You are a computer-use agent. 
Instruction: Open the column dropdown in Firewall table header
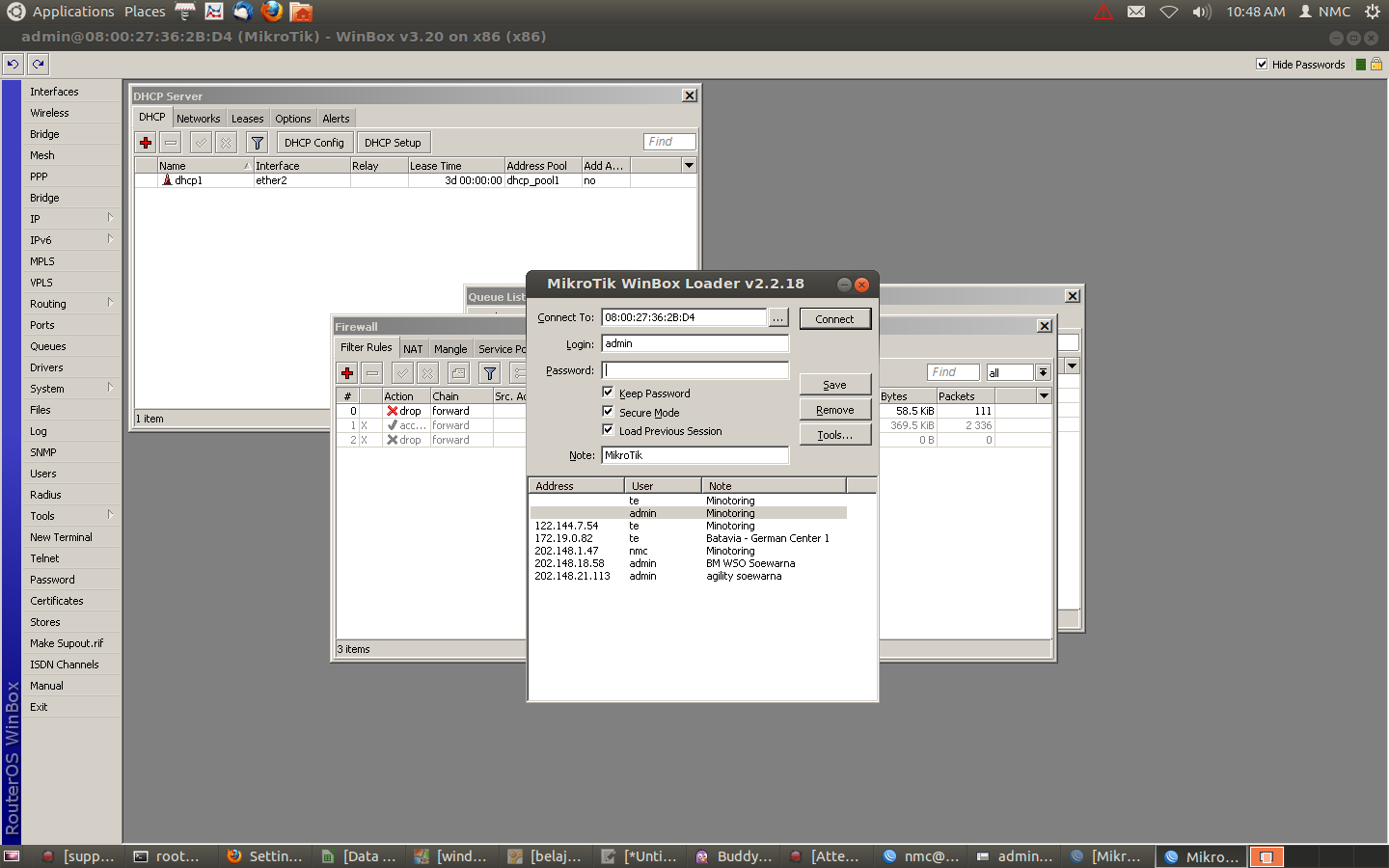(x=1044, y=396)
